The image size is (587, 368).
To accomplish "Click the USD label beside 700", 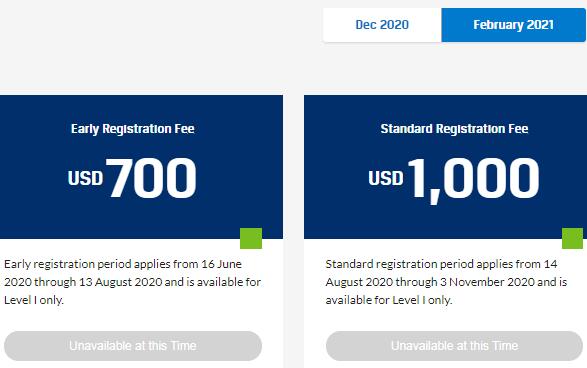I will click(85, 178).
